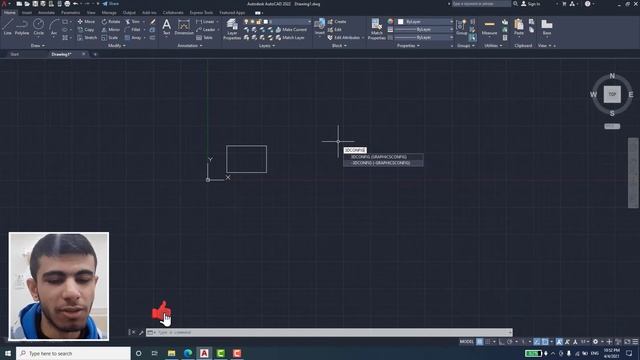Expand the Properties panel
The width and height of the screenshot is (640, 360).
(408, 46)
